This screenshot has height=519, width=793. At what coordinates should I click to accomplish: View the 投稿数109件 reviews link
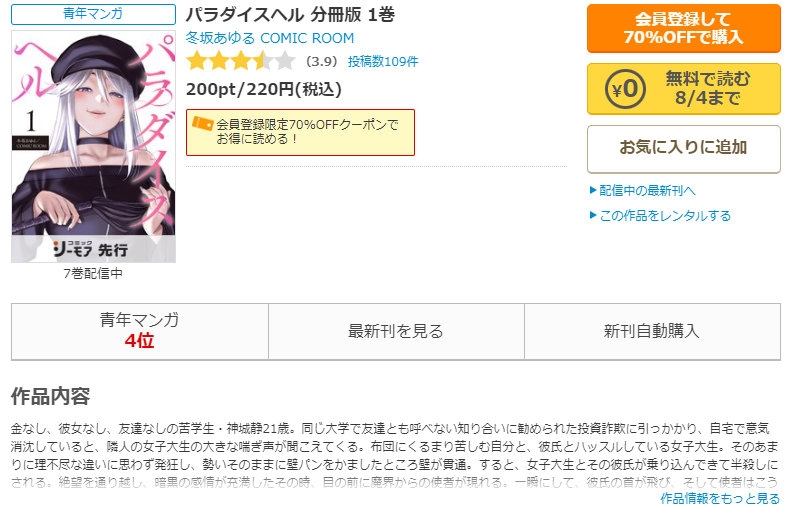(x=383, y=62)
